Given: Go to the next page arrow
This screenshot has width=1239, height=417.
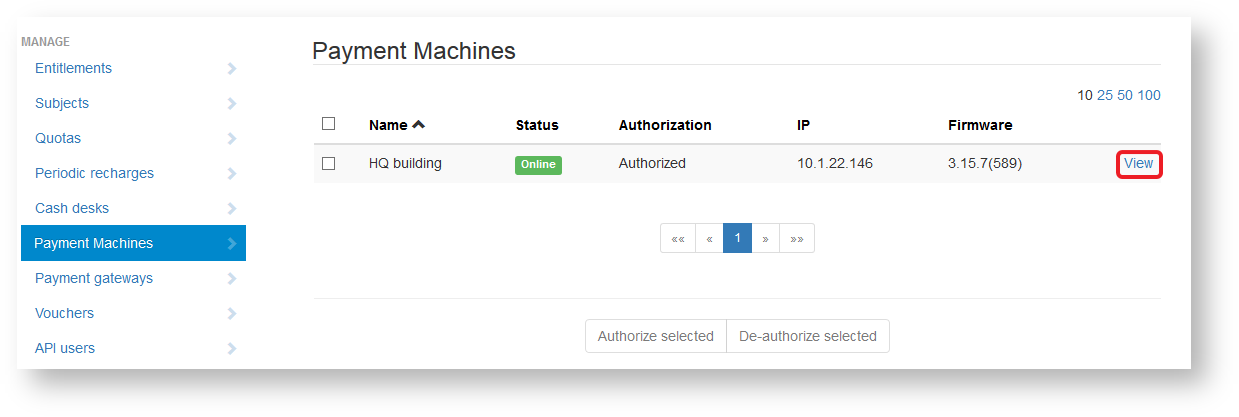Looking at the screenshot, I should click(765, 238).
